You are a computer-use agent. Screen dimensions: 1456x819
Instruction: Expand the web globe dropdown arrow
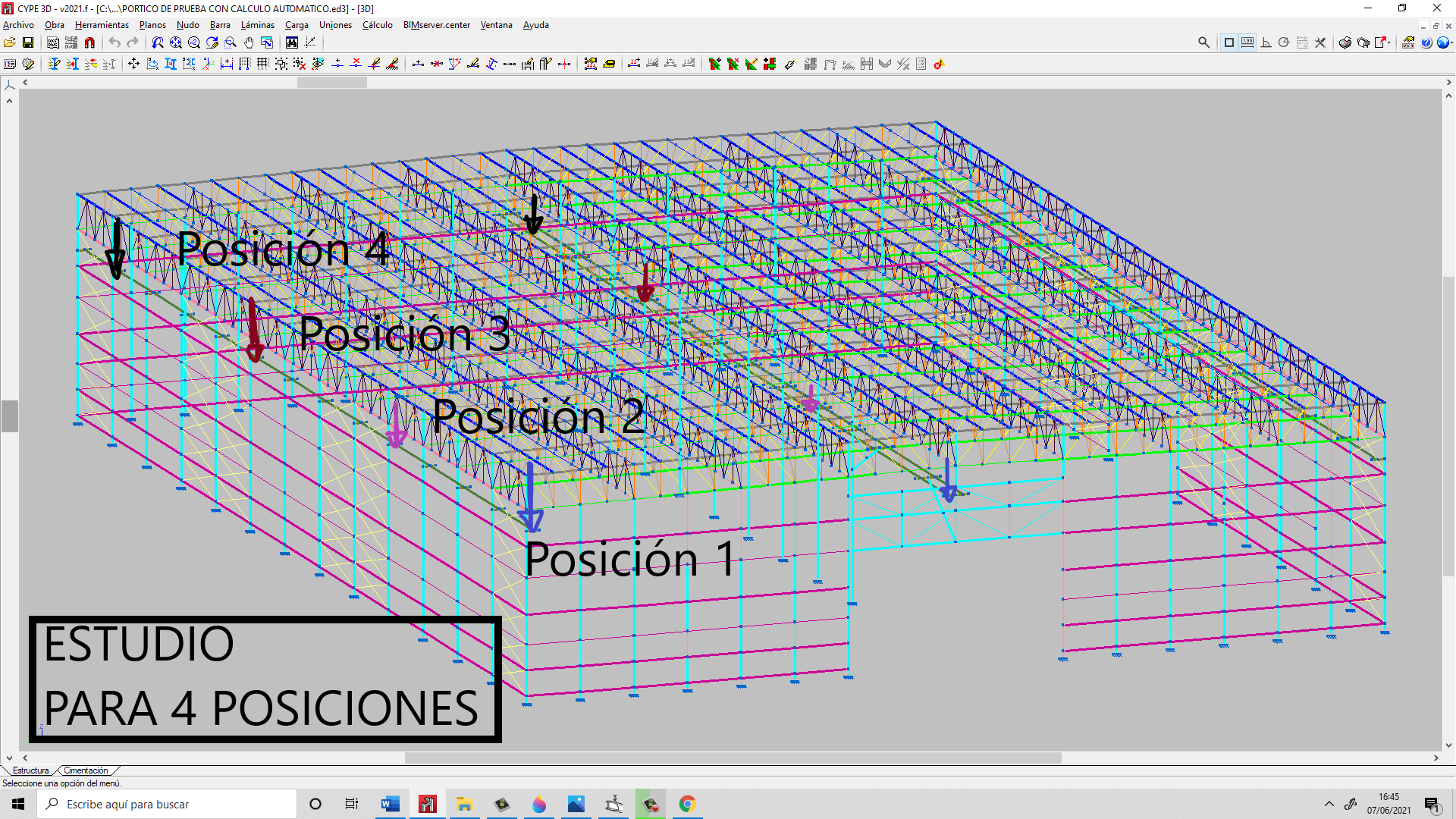pos(1451,42)
